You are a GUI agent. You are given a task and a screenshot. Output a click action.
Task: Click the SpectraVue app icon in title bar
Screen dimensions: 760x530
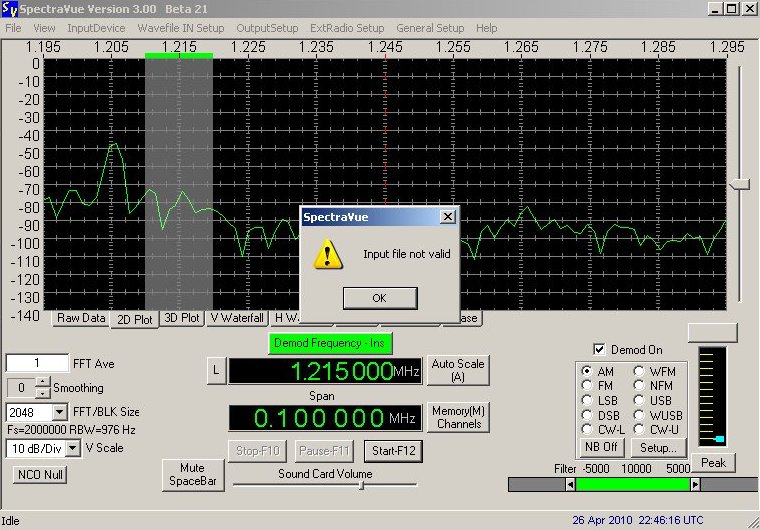pyautogui.click(x=9, y=8)
